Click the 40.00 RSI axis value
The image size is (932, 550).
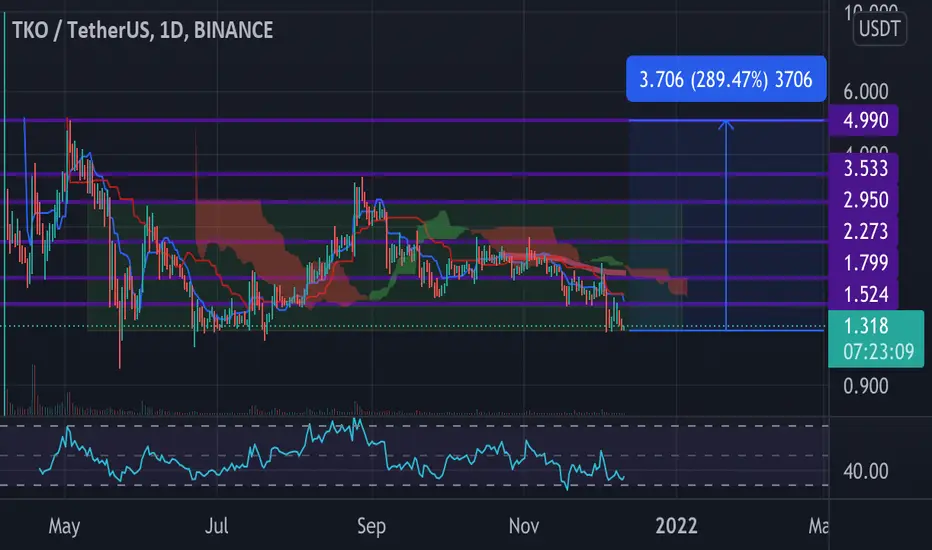[x=865, y=472]
